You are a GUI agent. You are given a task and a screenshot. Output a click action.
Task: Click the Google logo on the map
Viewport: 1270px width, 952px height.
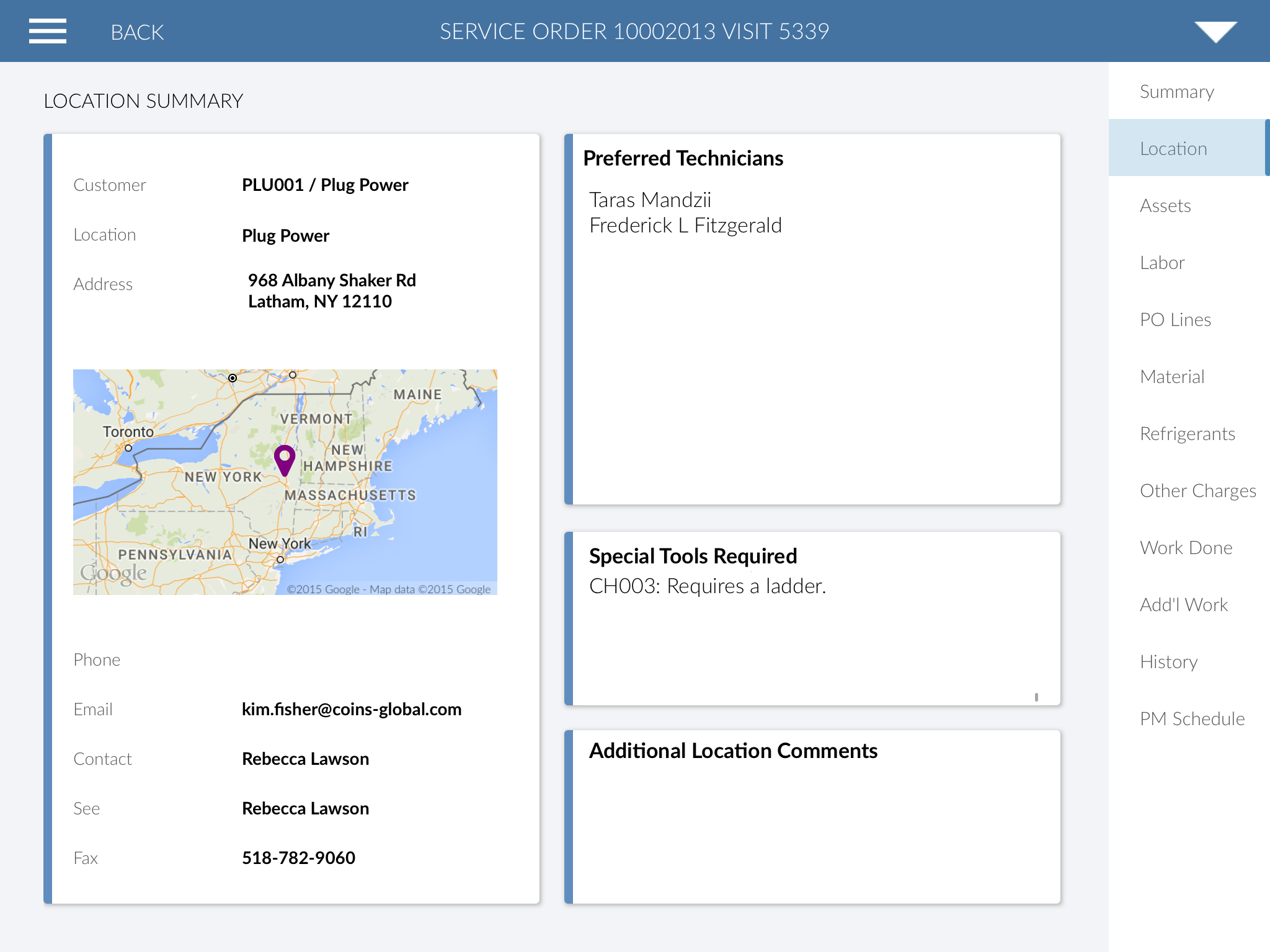113,573
